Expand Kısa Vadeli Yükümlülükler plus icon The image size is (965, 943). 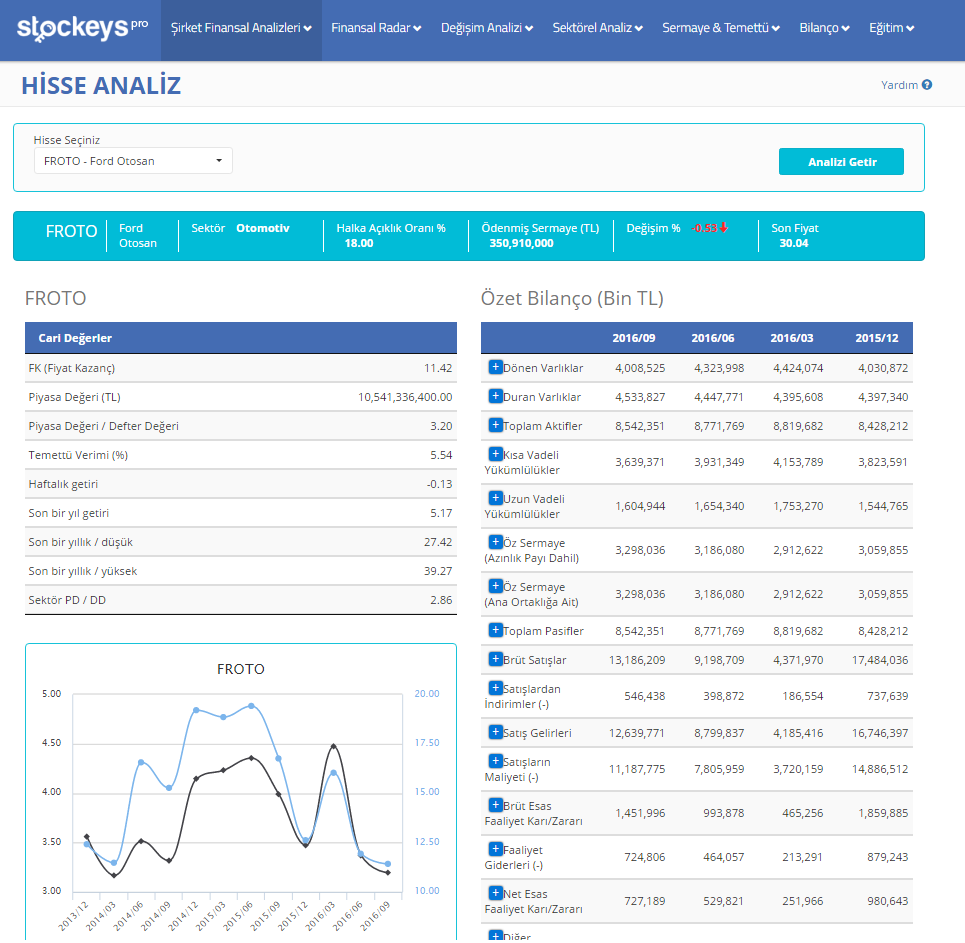pos(495,454)
